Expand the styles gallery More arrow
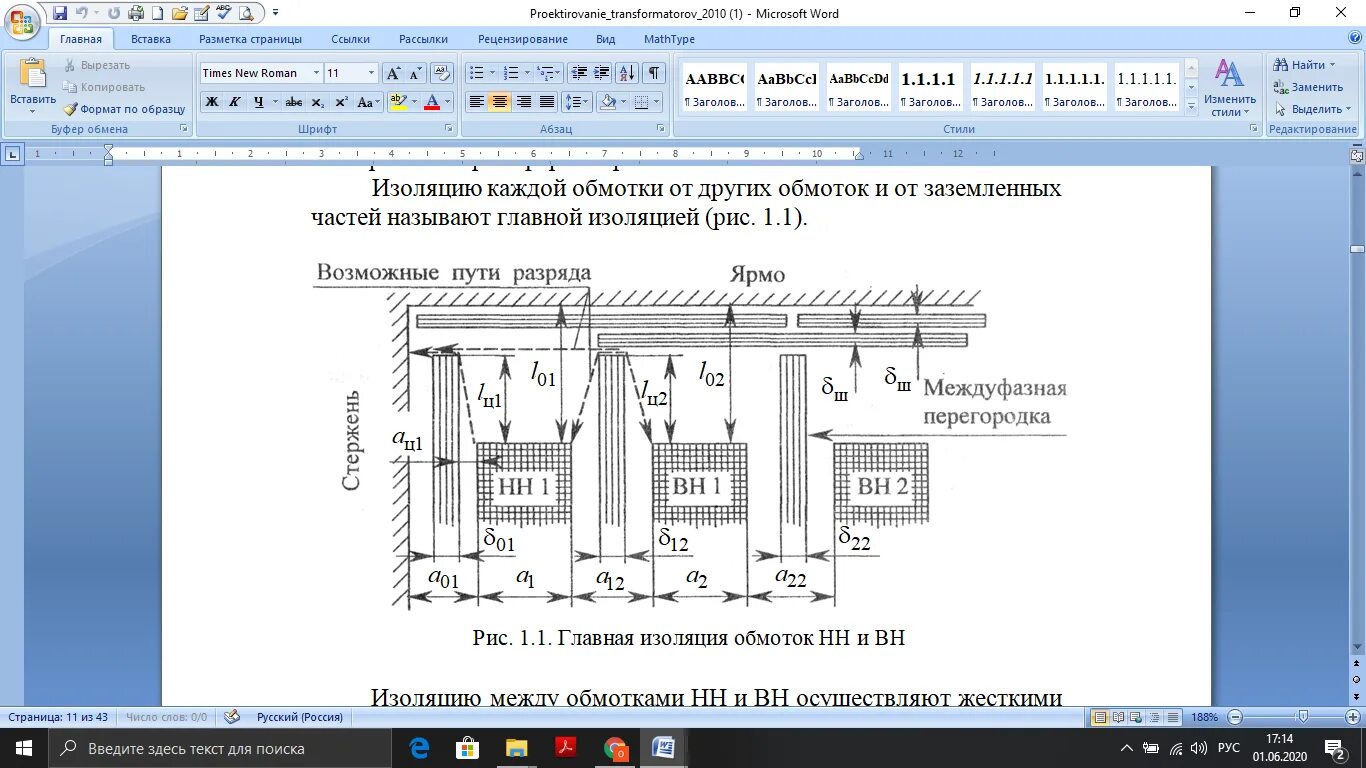 point(1190,104)
